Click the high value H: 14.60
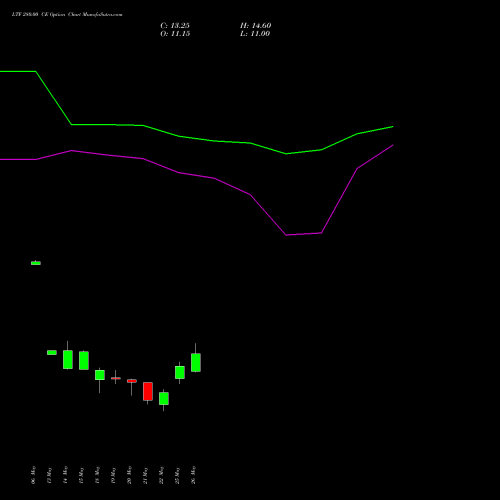The height and width of the screenshot is (500, 500). 255,26
